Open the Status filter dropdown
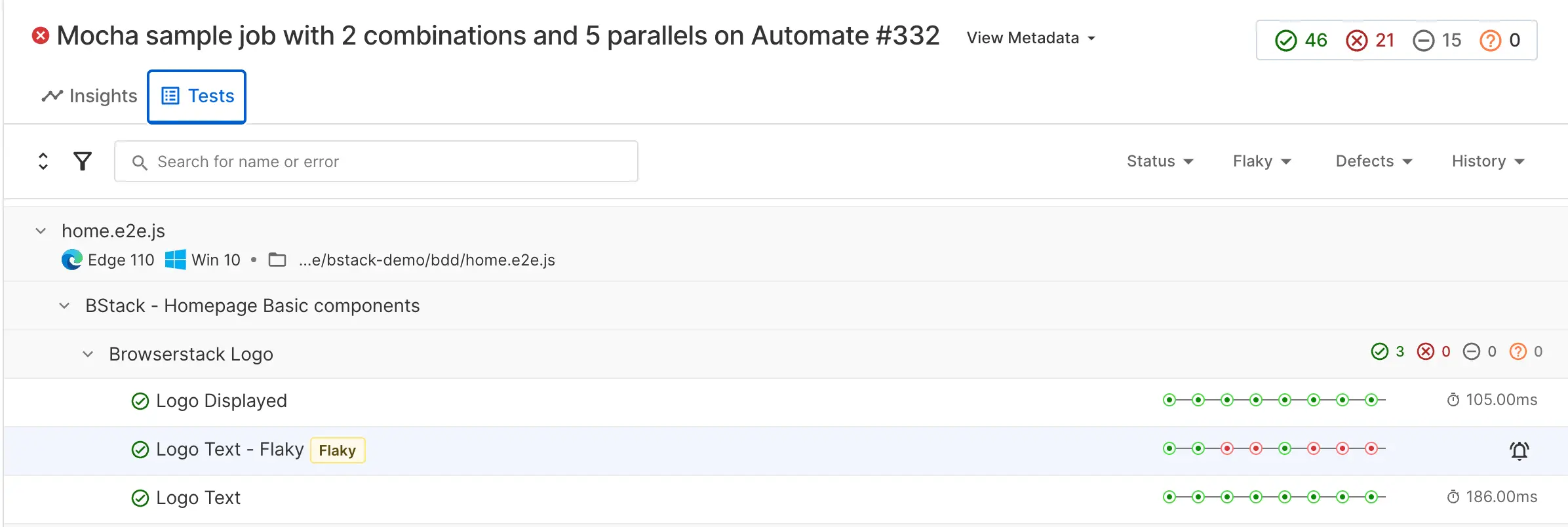The width and height of the screenshot is (1568, 527). [1160, 161]
